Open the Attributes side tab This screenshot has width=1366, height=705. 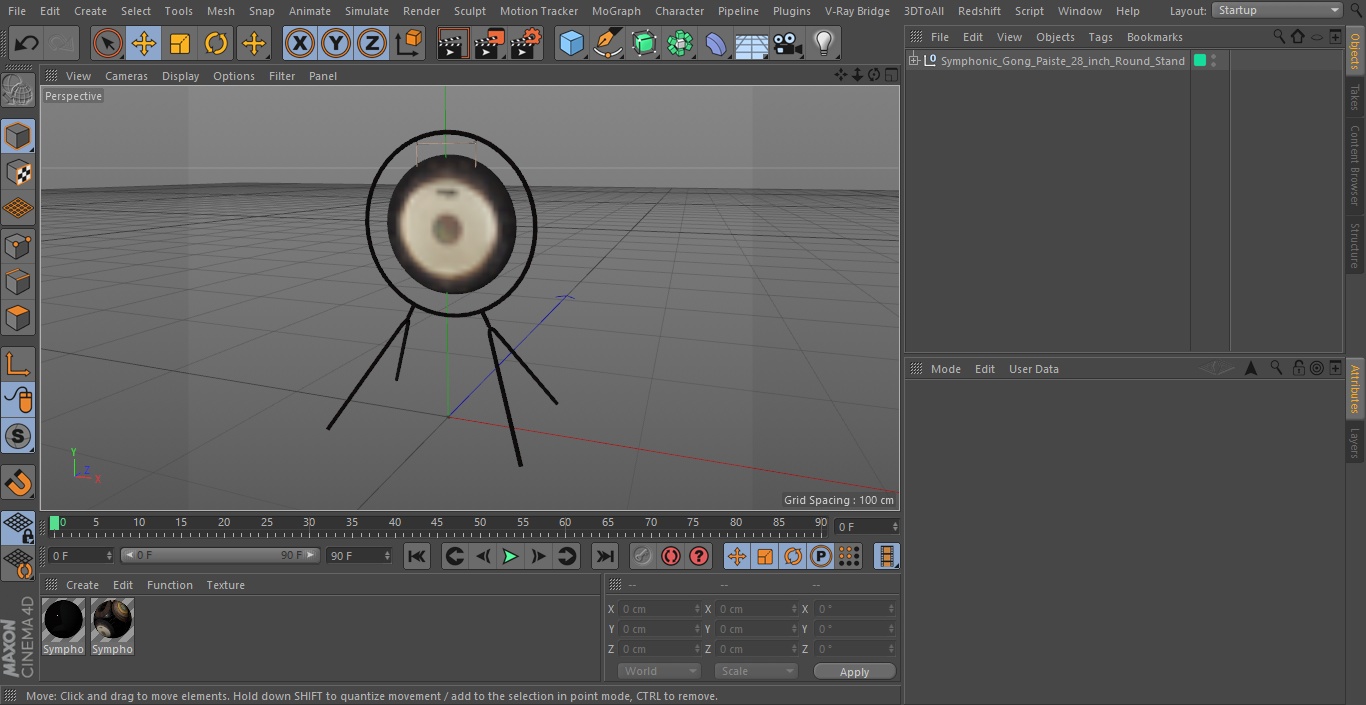click(x=1355, y=388)
